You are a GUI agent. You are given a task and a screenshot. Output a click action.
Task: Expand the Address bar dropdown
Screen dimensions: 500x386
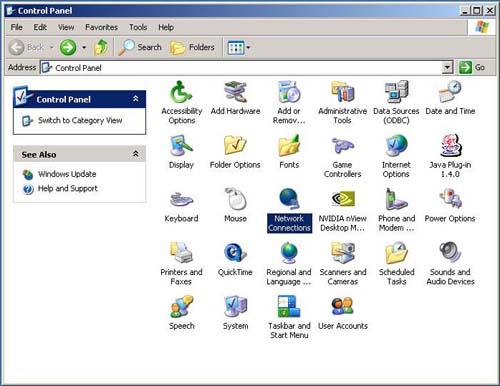point(448,68)
